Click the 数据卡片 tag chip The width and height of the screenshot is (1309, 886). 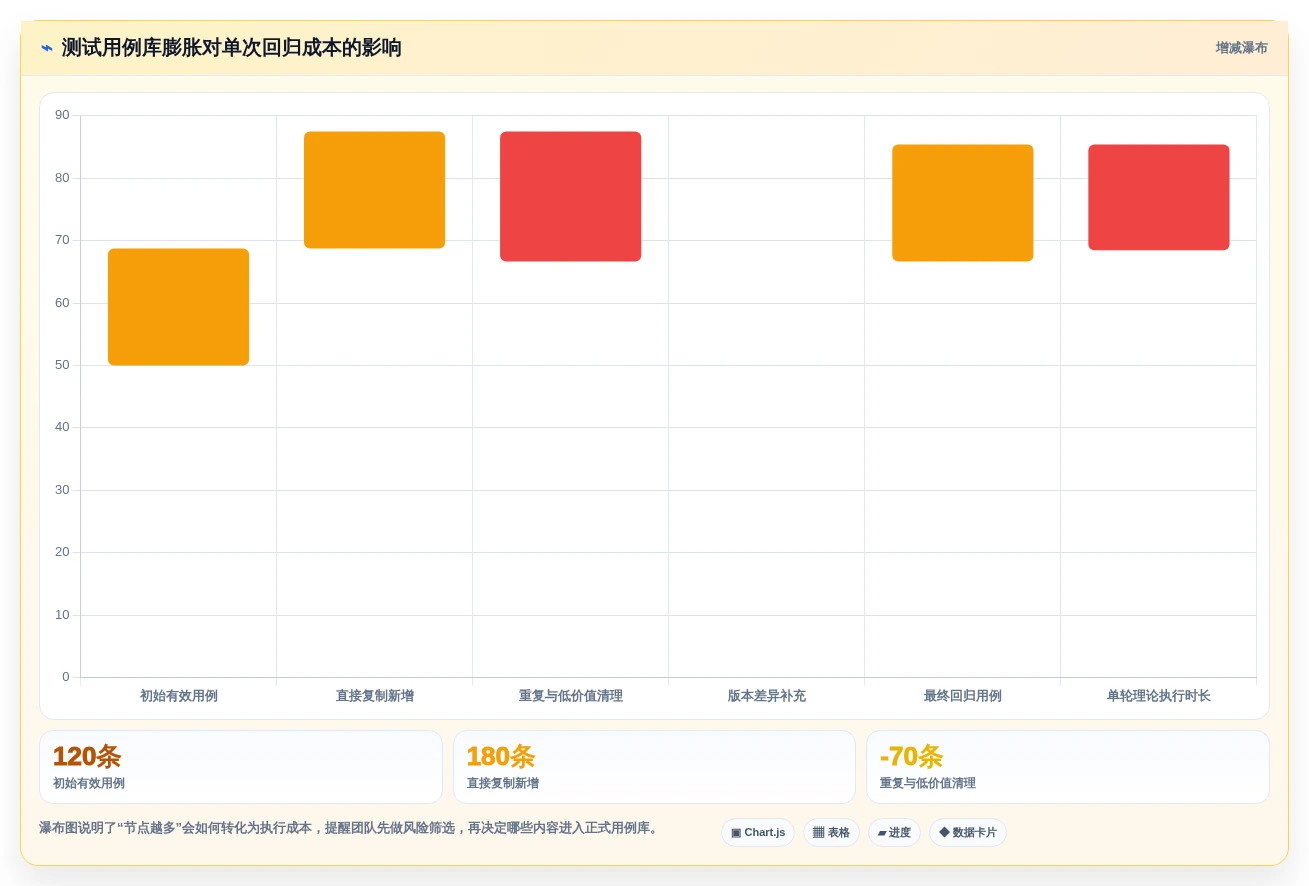[x=968, y=832]
